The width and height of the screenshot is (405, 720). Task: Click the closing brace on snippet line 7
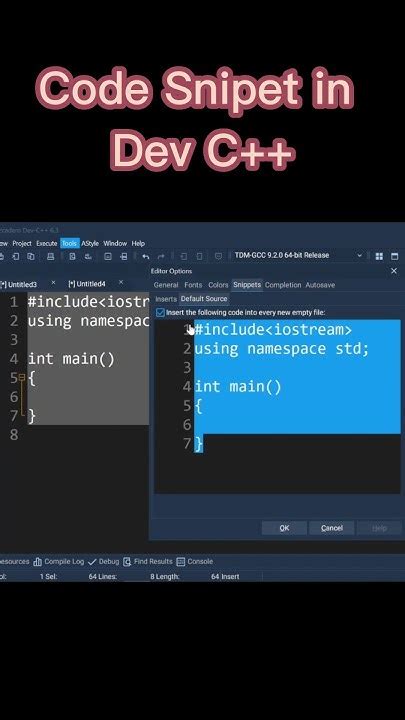pyautogui.click(x=198, y=444)
